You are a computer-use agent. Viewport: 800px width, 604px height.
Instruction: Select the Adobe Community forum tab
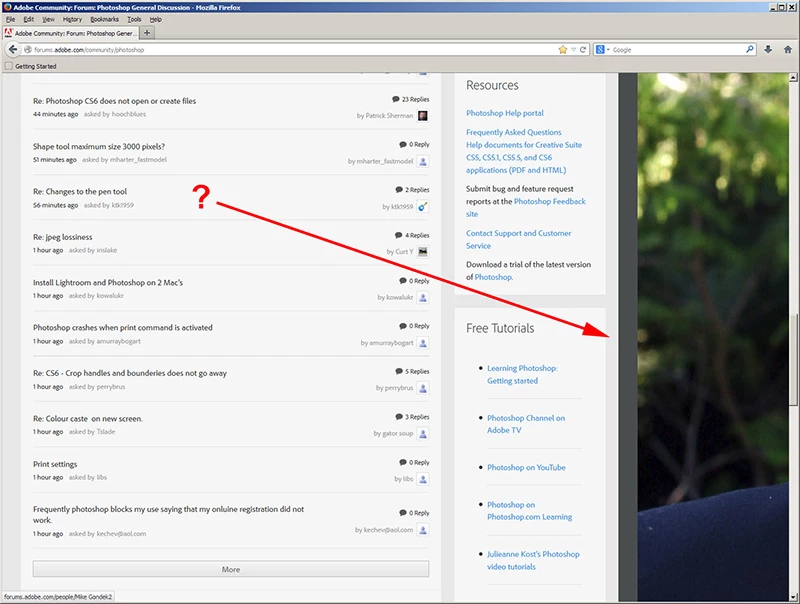pyautogui.click(x=70, y=33)
